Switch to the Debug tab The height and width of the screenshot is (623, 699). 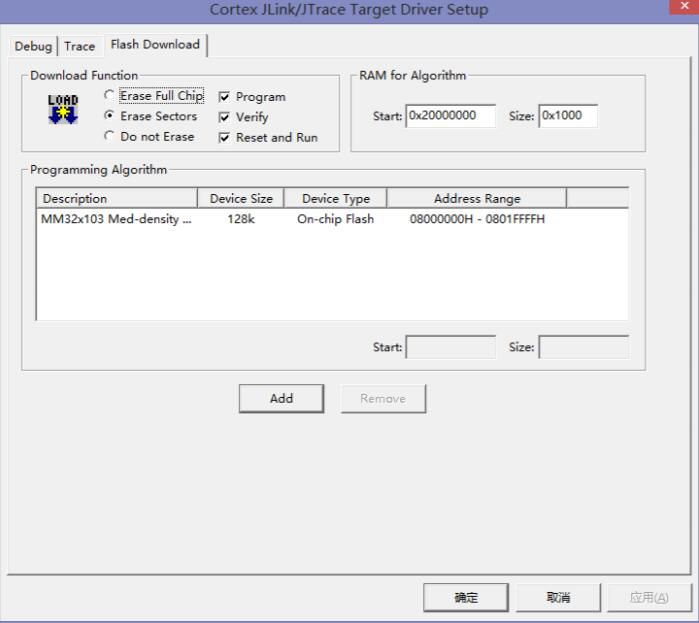point(34,46)
